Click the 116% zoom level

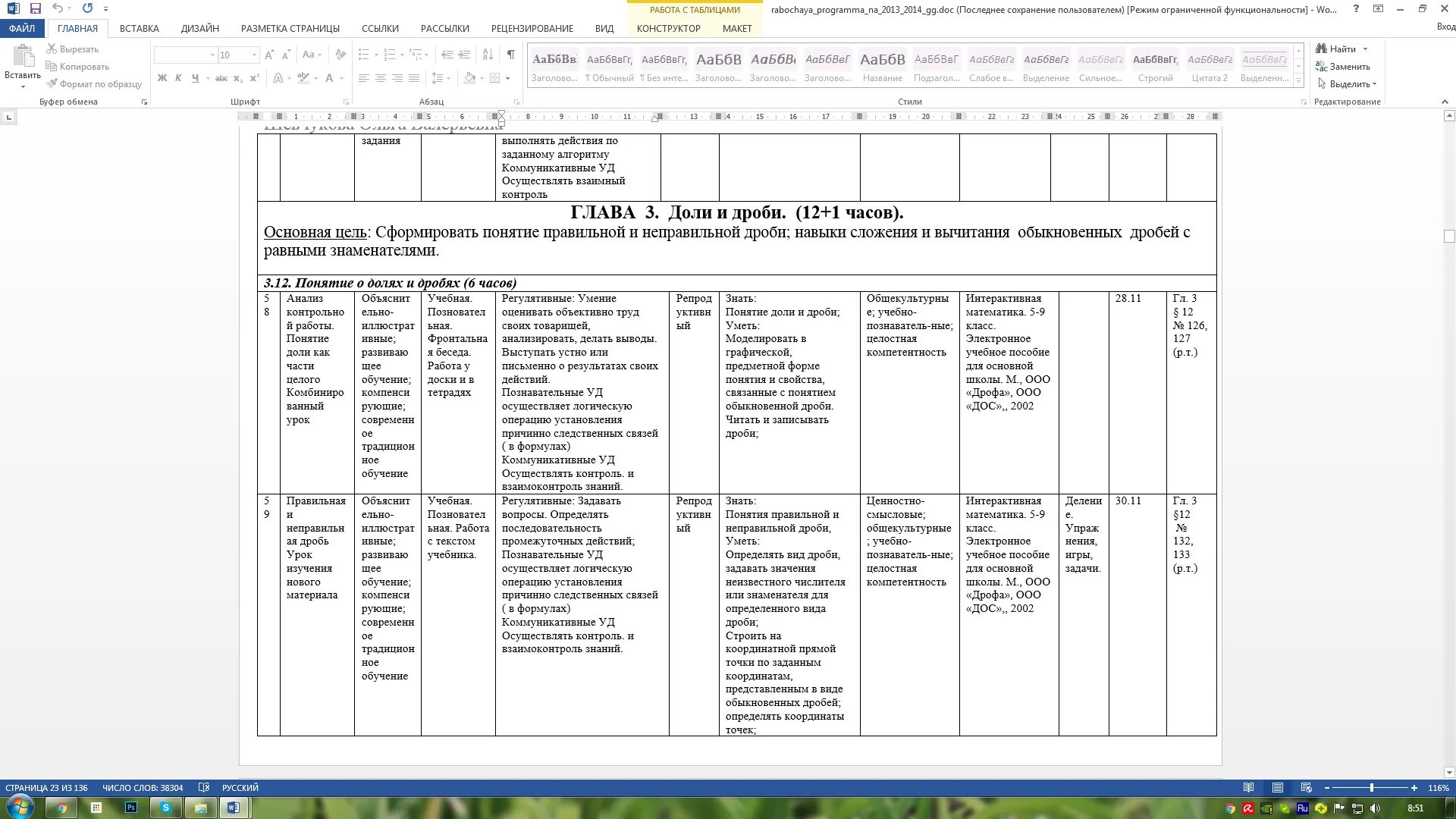(x=1438, y=788)
